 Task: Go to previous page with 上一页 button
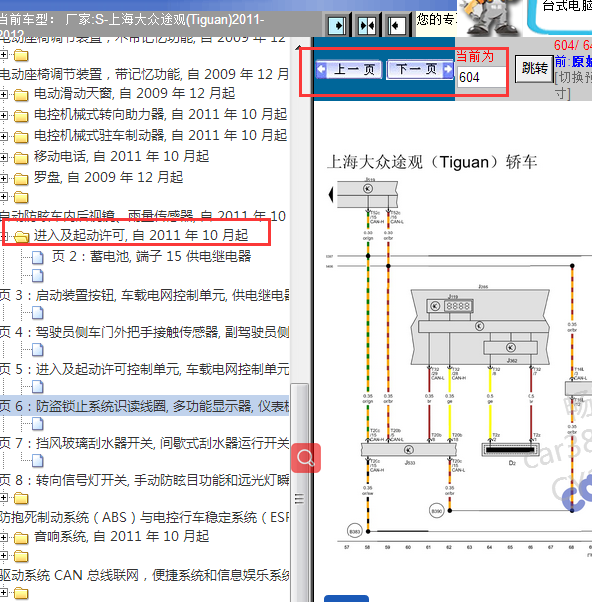(x=349, y=69)
